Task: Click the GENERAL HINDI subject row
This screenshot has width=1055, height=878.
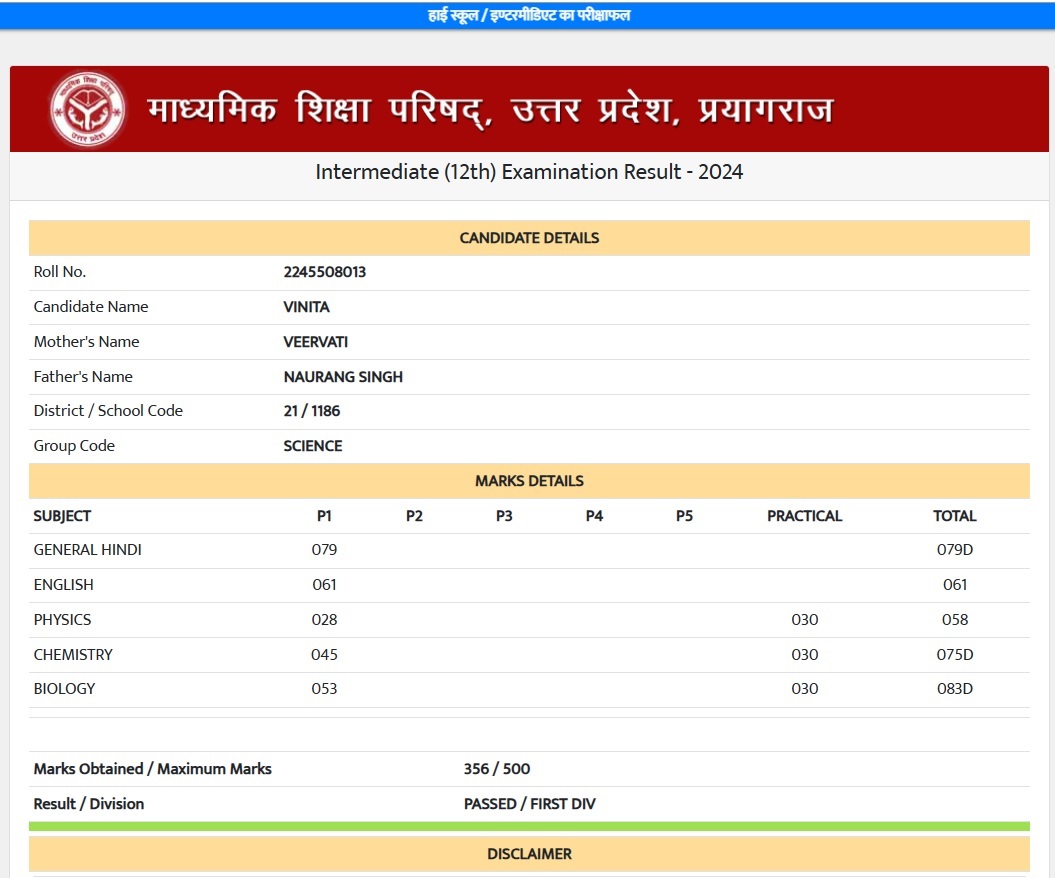Action: tap(529, 550)
